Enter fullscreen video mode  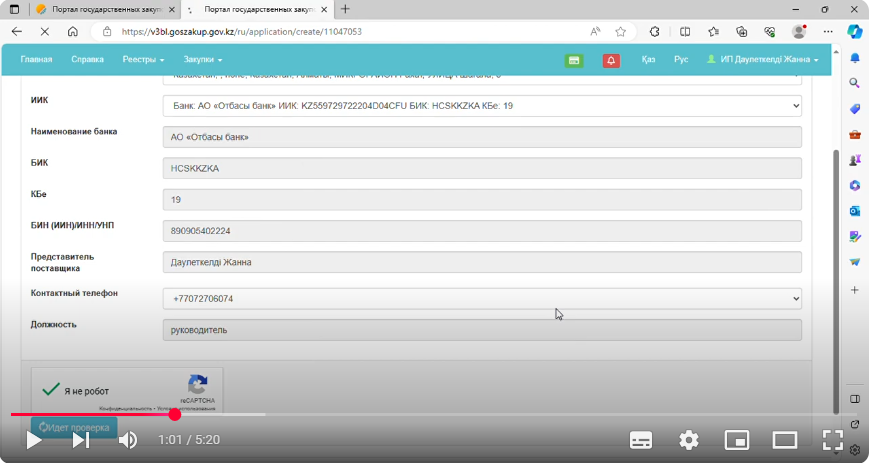pos(833,440)
